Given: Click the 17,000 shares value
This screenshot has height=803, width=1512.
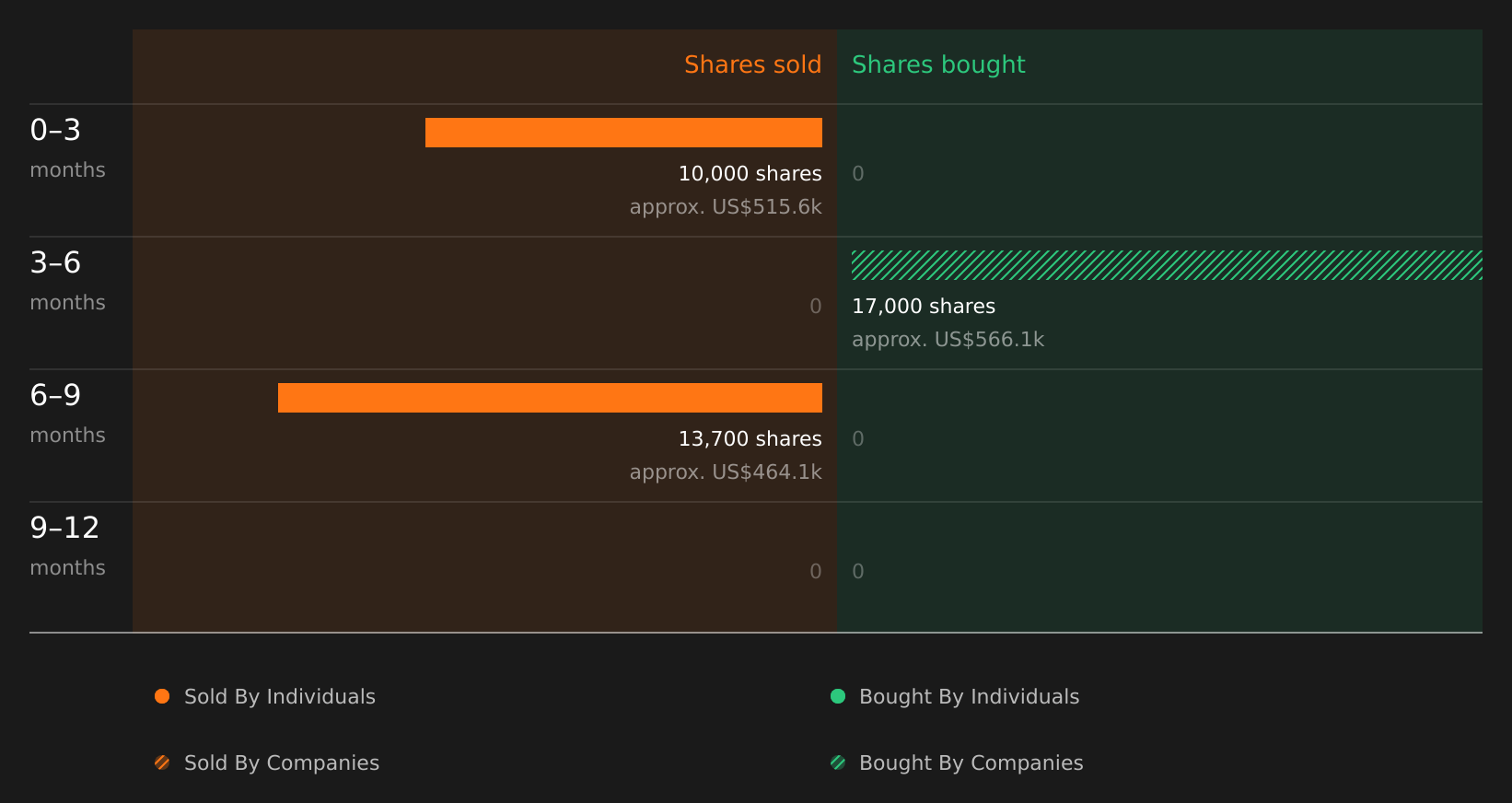Looking at the screenshot, I should (x=924, y=307).
